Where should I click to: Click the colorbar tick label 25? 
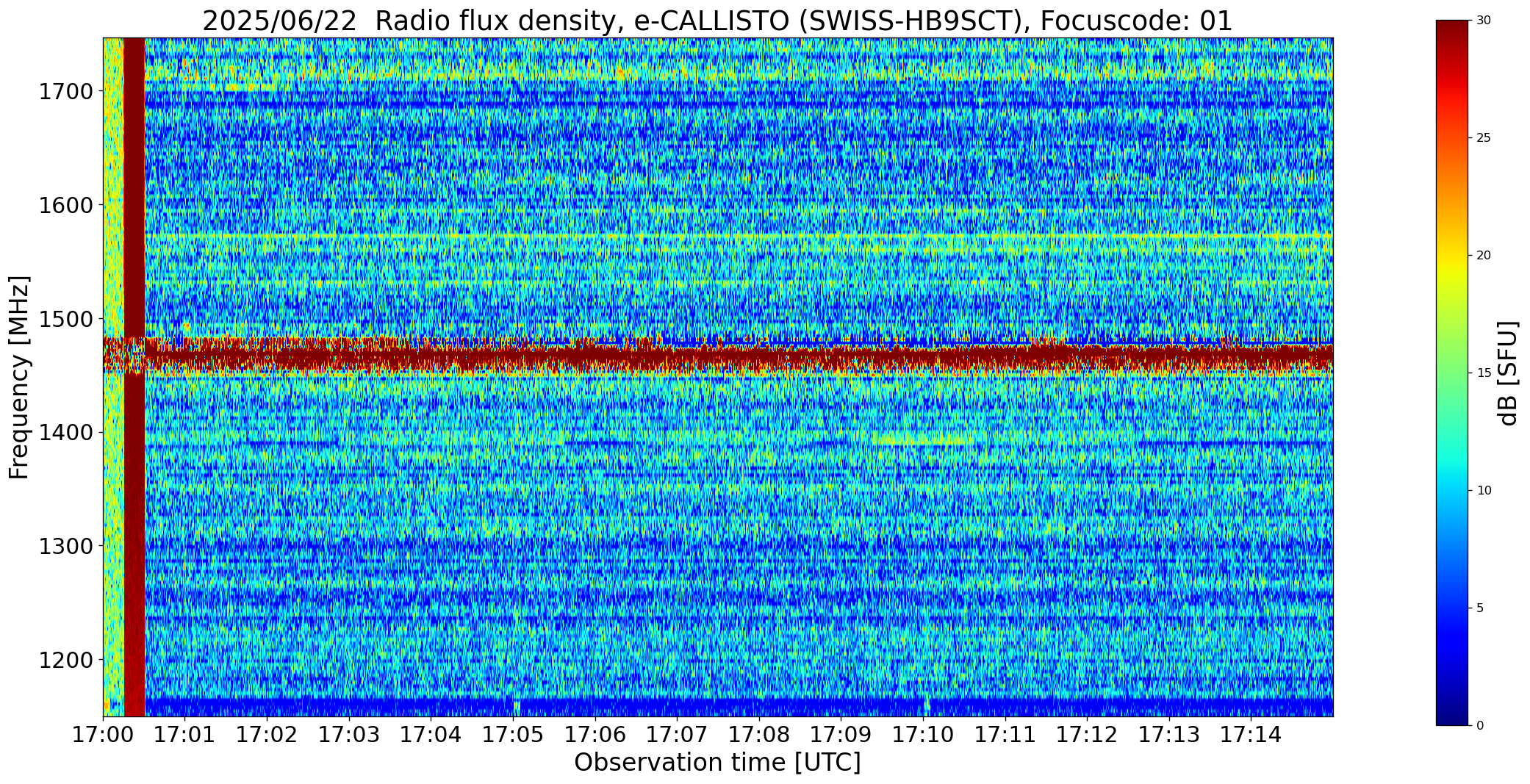coord(1484,138)
